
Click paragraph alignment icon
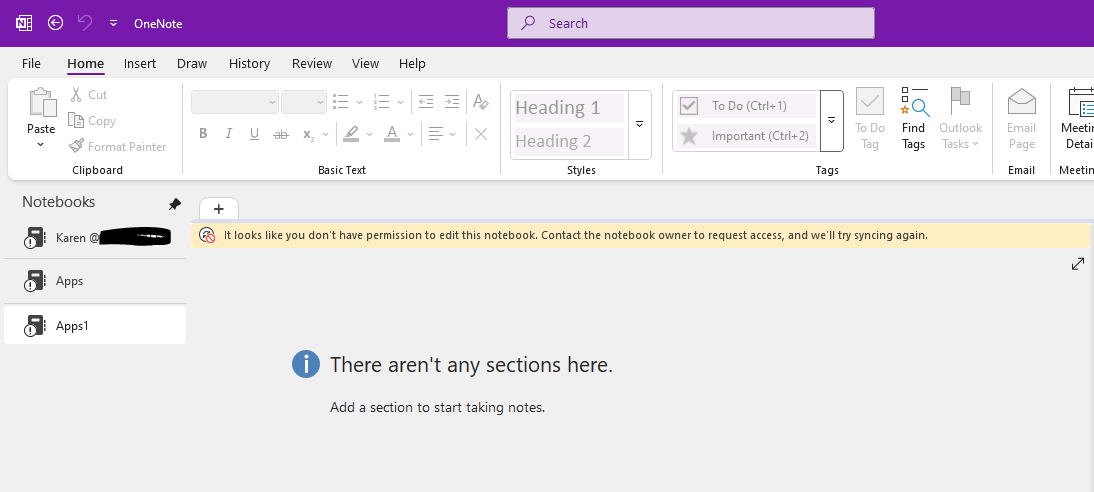(436, 133)
